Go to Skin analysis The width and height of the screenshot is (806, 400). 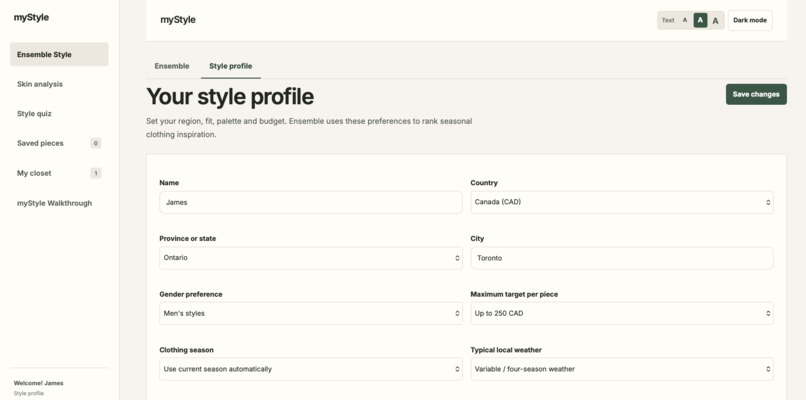click(x=59, y=84)
